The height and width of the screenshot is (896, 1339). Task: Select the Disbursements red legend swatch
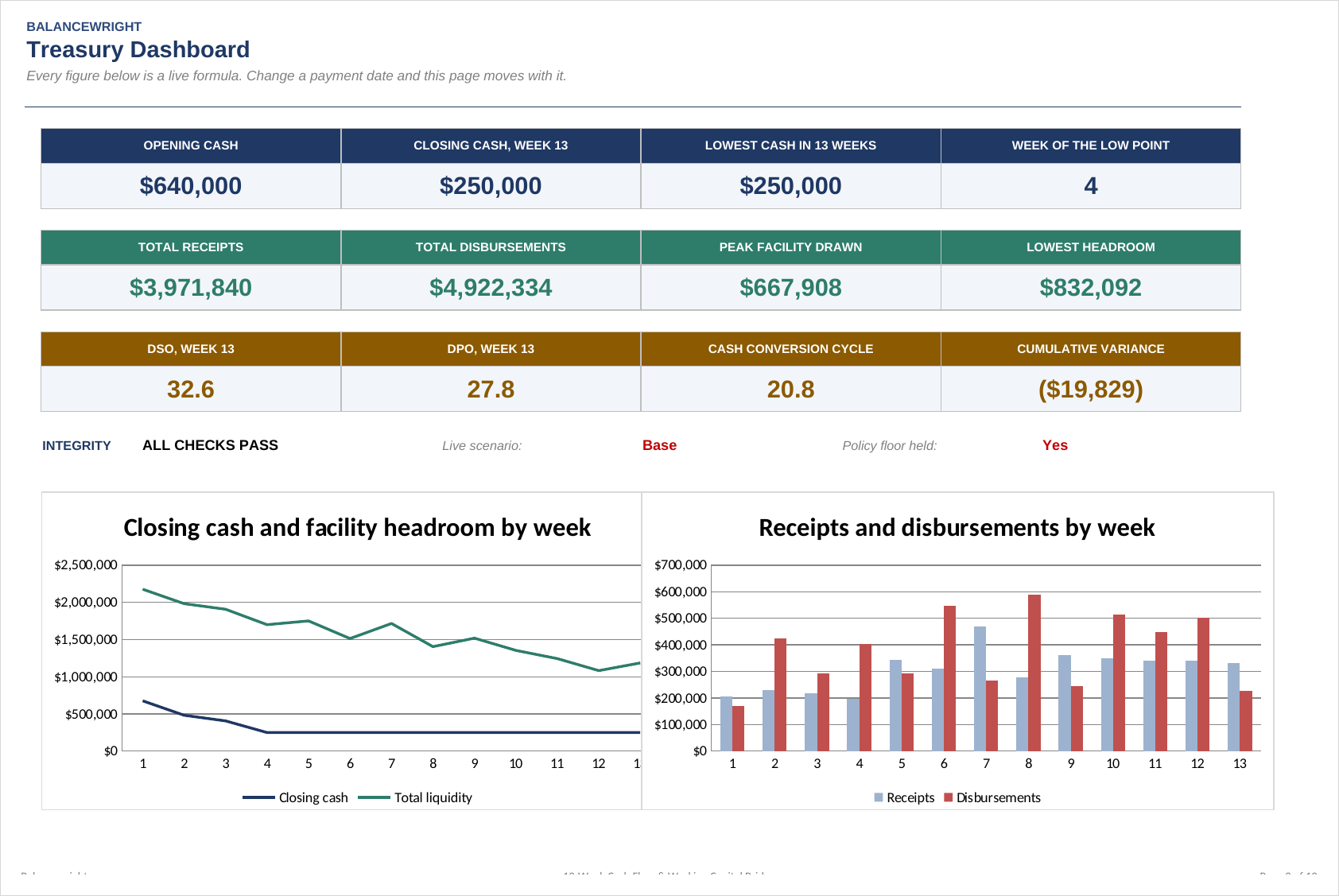coord(948,797)
